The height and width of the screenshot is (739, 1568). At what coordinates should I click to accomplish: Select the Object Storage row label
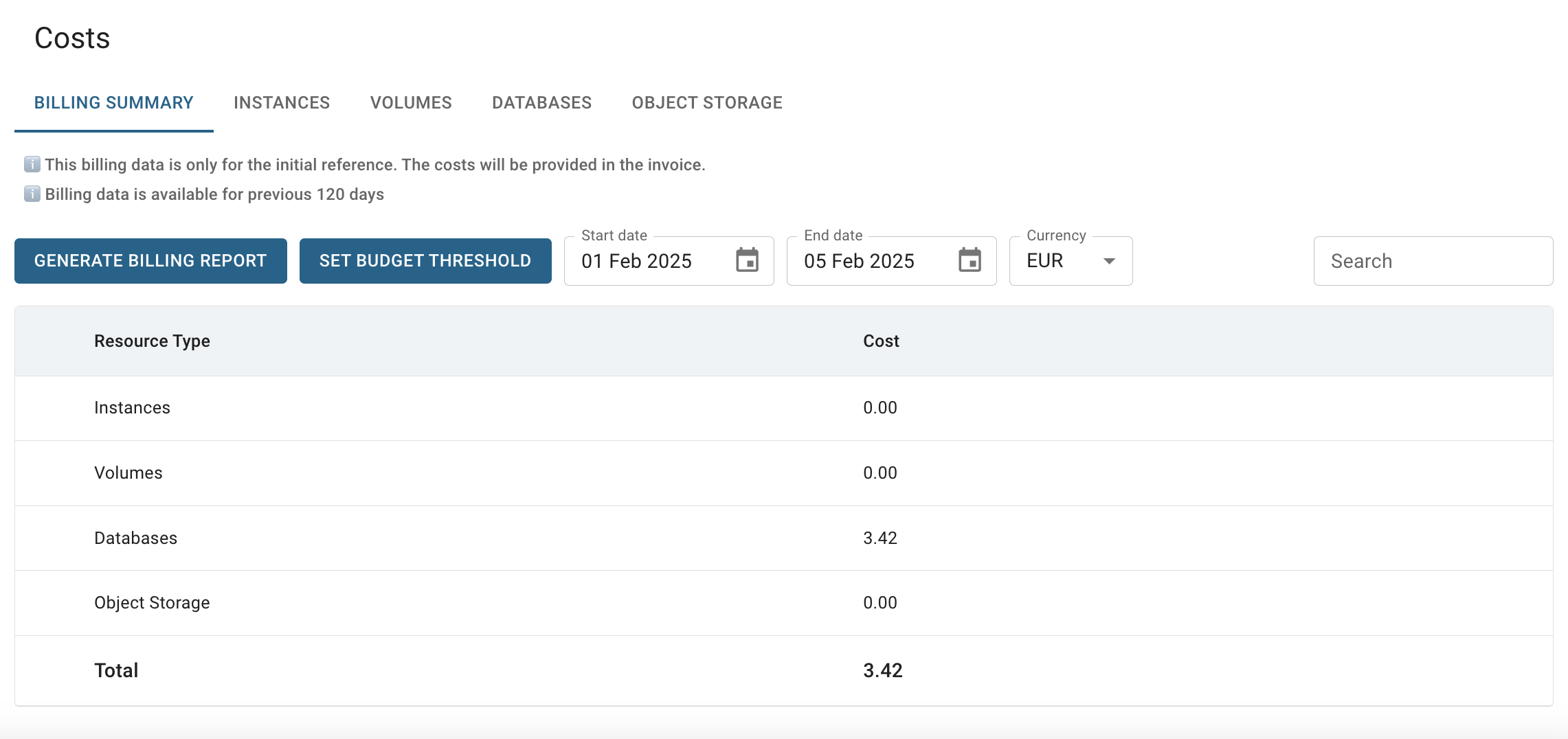[x=152, y=602]
